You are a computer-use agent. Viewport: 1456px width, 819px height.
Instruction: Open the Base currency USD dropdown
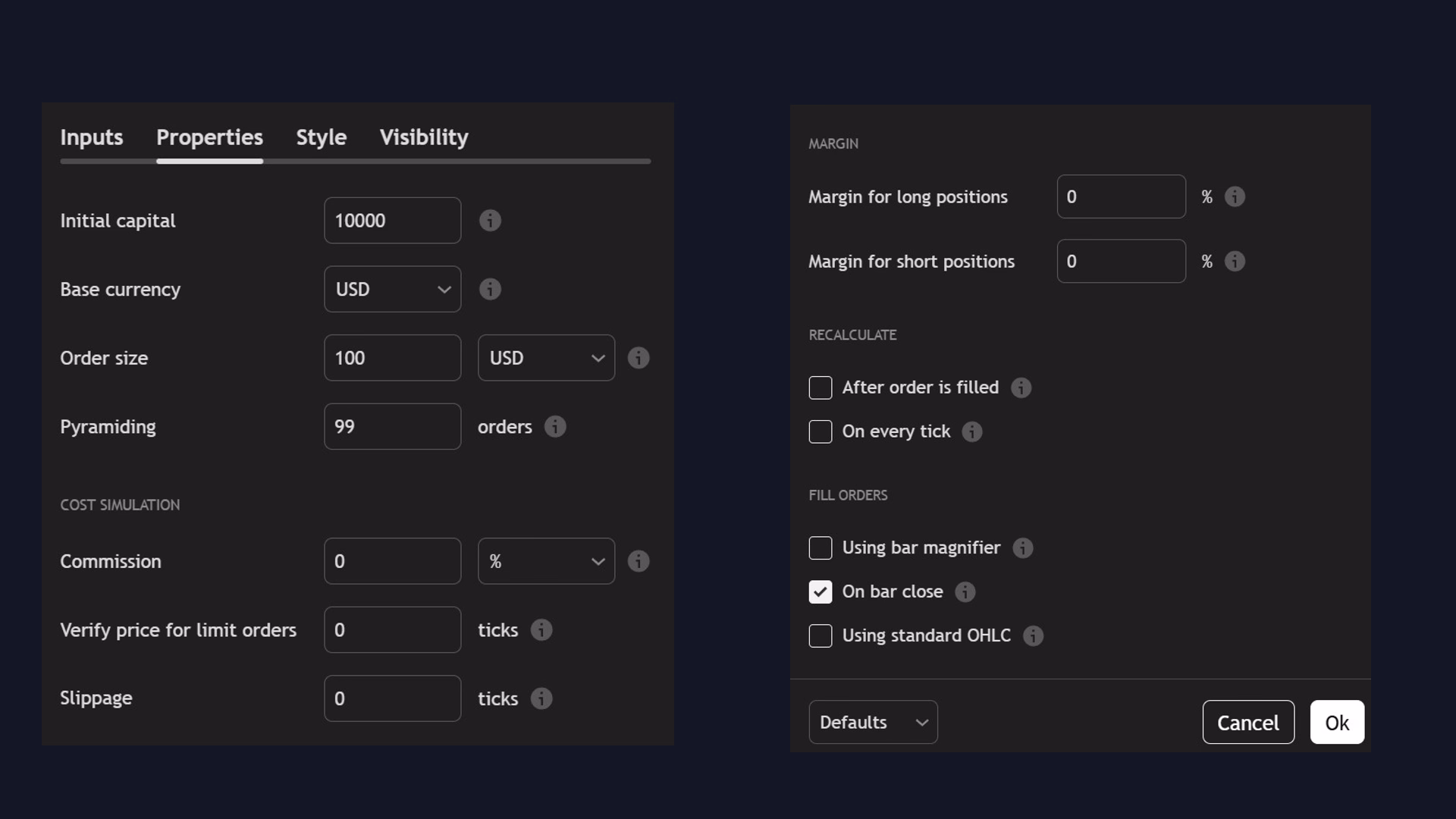[393, 289]
